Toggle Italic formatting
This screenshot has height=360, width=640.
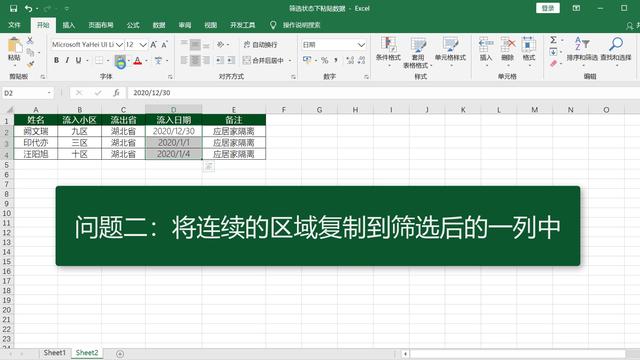click(x=67, y=60)
